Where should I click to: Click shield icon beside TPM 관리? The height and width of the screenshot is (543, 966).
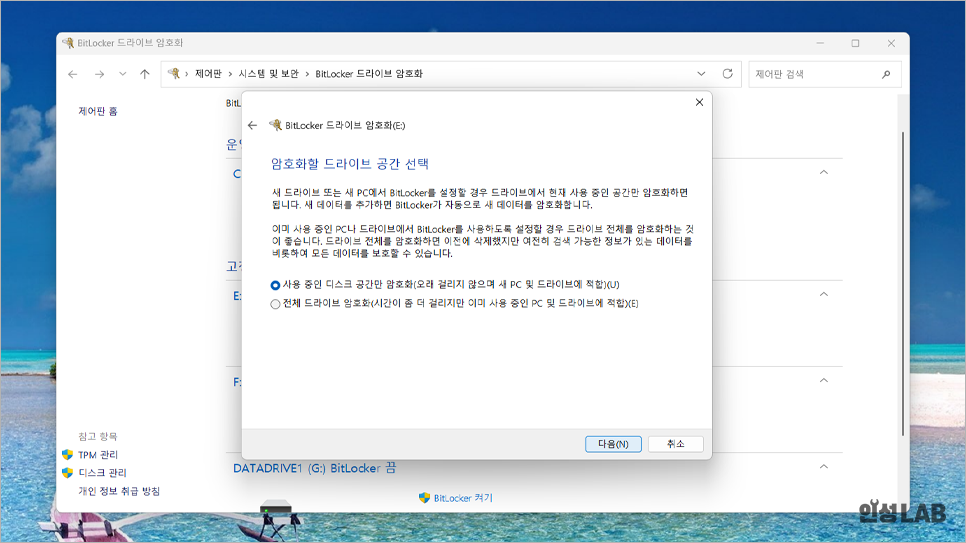68,455
